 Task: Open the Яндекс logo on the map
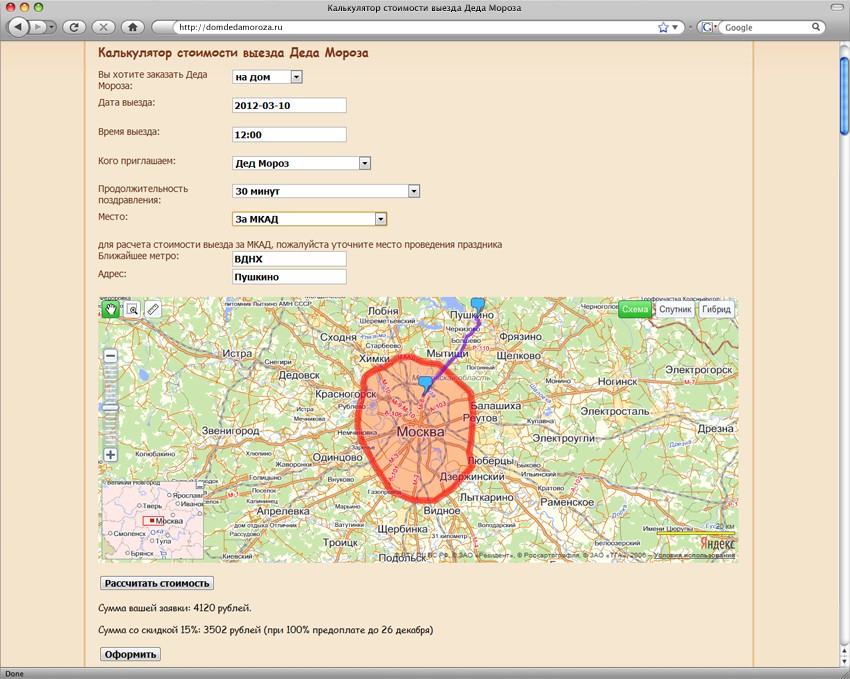click(717, 544)
